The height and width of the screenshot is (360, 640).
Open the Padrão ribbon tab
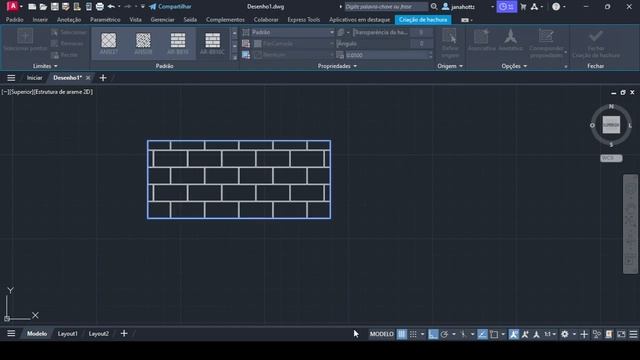point(14,20)
